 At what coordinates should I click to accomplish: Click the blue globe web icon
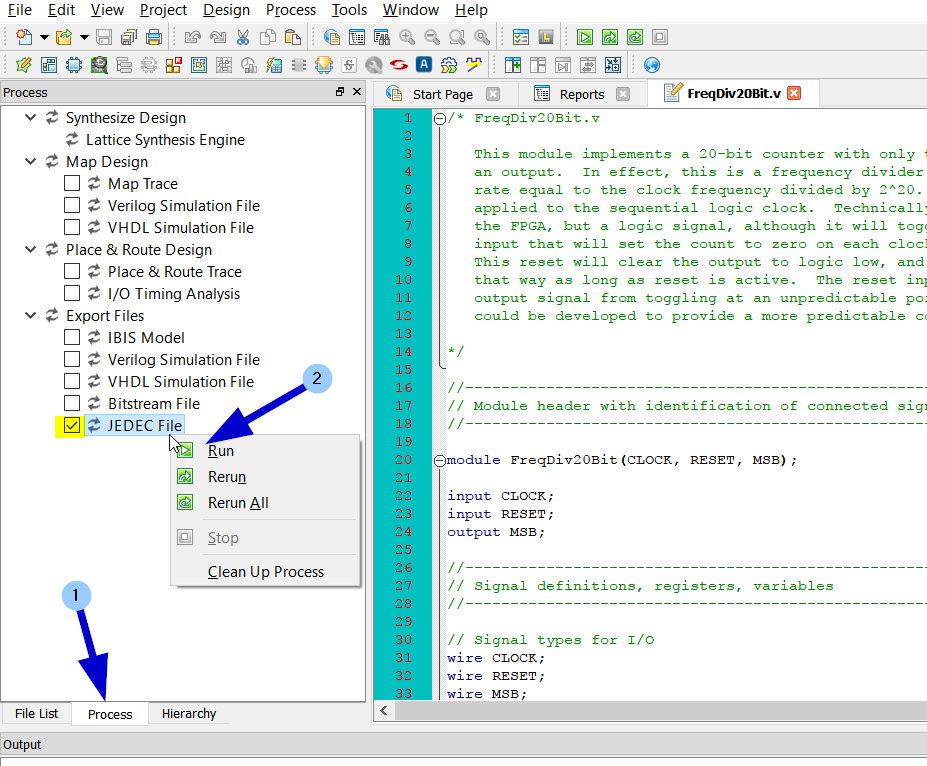[x=652, y=65]
